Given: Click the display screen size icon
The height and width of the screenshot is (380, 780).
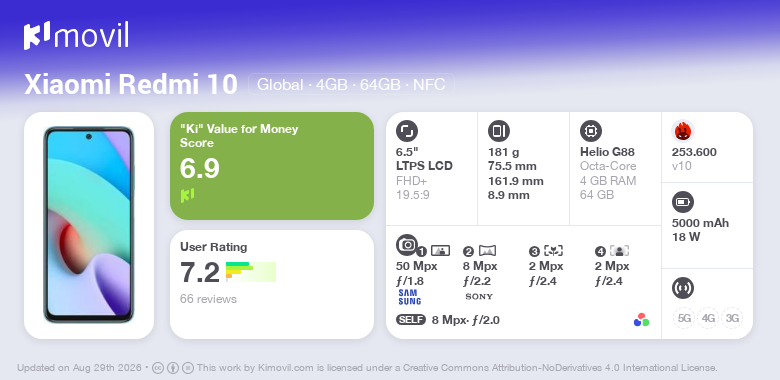Looking at the screenshot, I should tap(407, 131).
